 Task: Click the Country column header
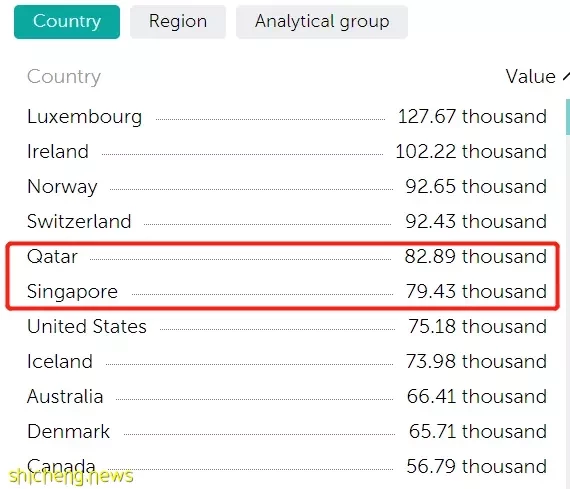[64, 77]
